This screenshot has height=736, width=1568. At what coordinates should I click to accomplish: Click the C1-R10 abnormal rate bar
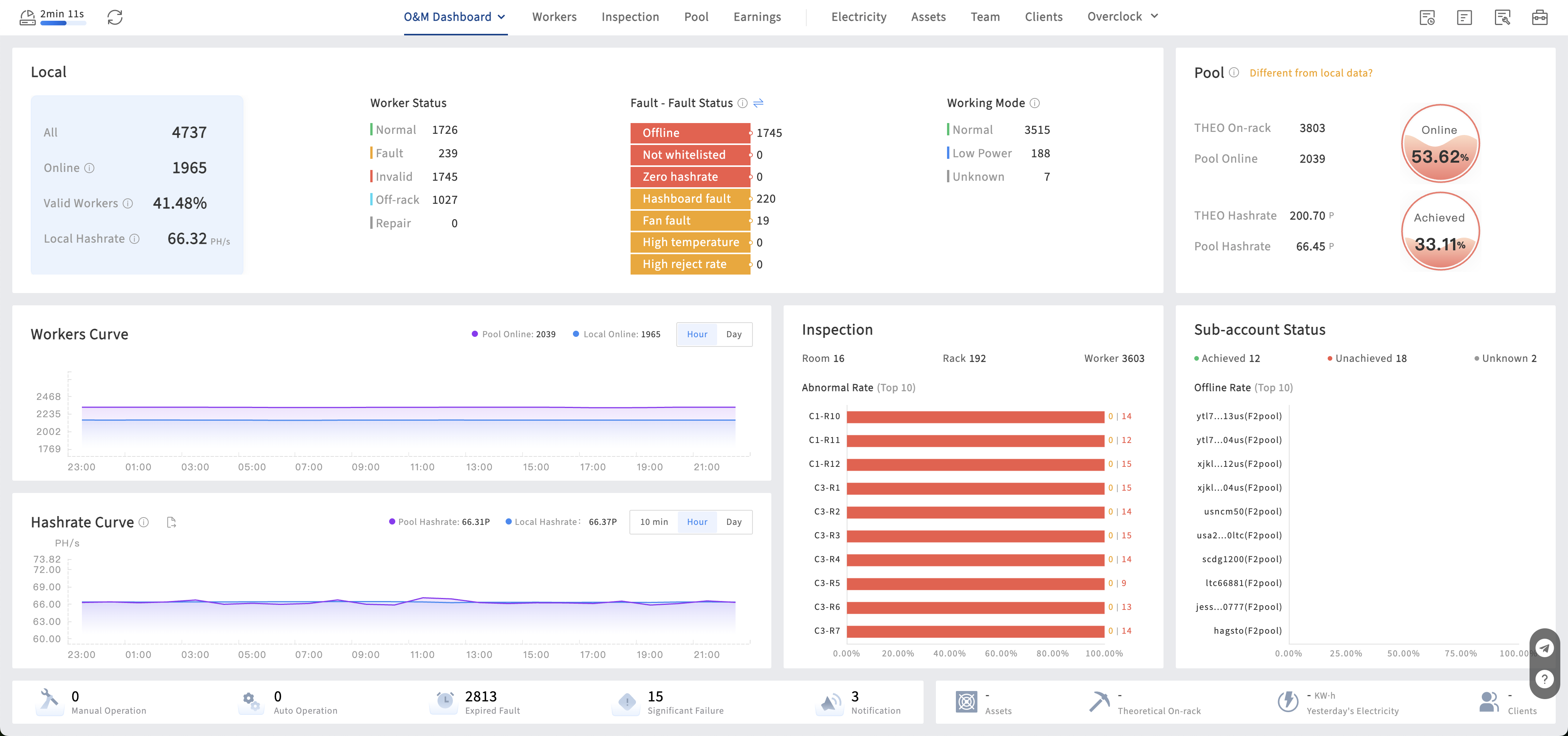pos(975,416)
